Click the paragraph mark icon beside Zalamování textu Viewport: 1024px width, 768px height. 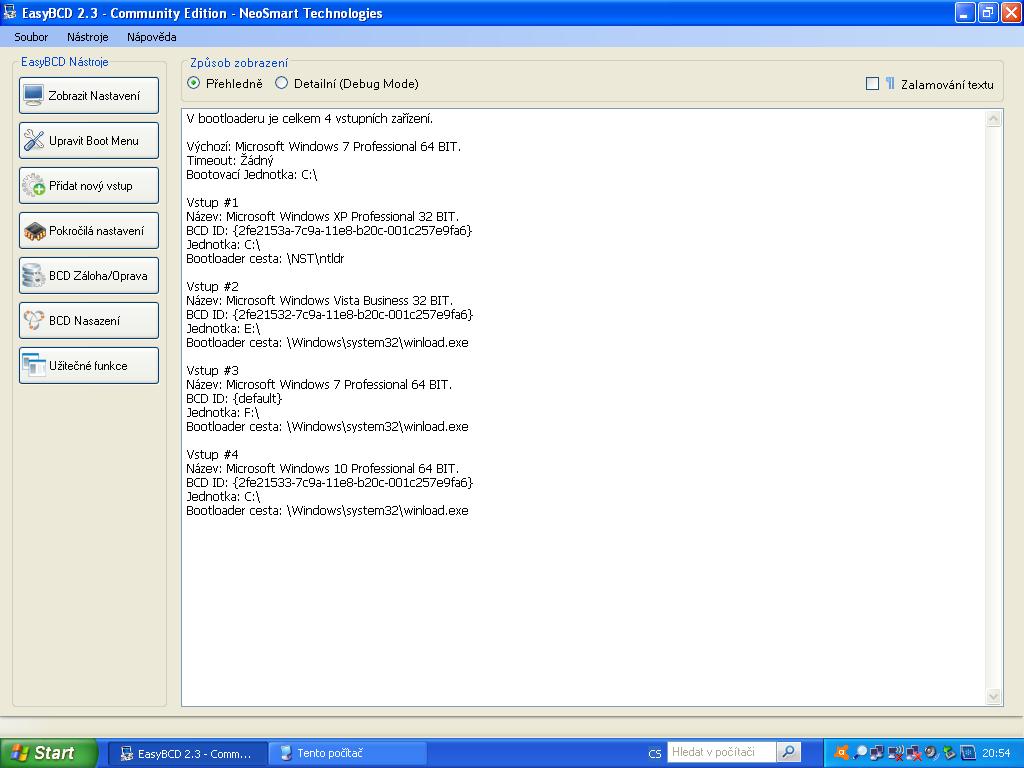point(890,84)
